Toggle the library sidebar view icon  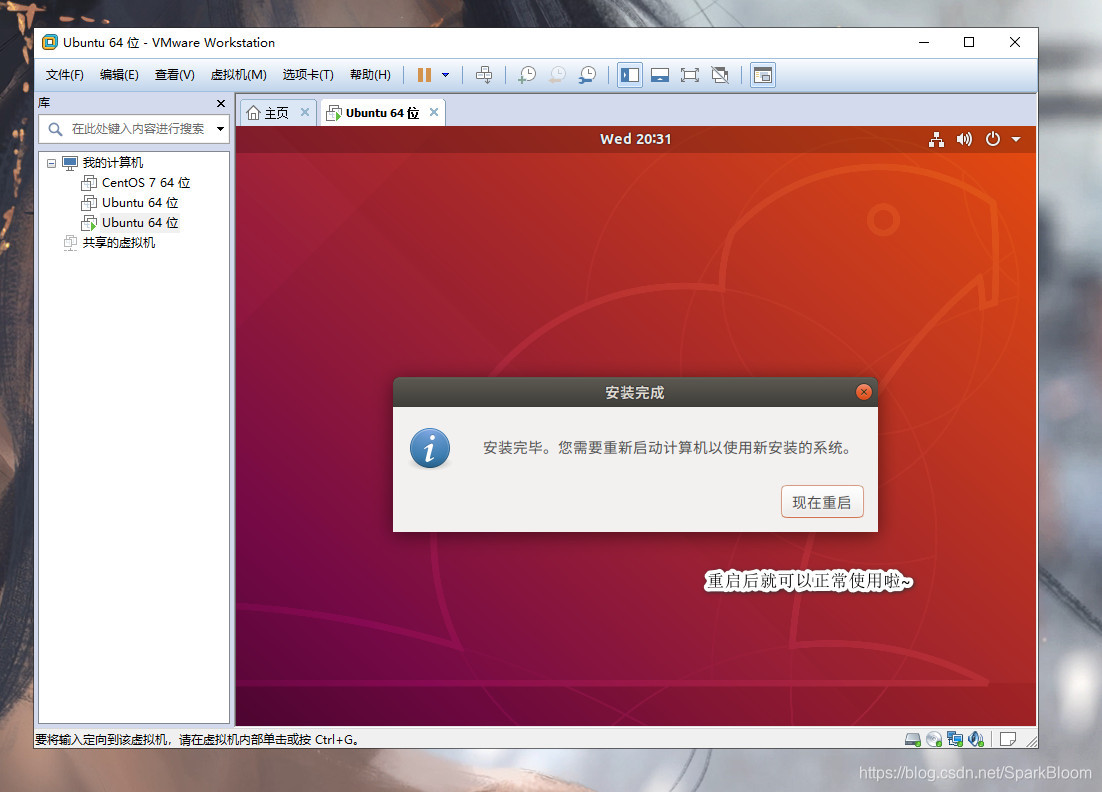(x=630, y=75)
